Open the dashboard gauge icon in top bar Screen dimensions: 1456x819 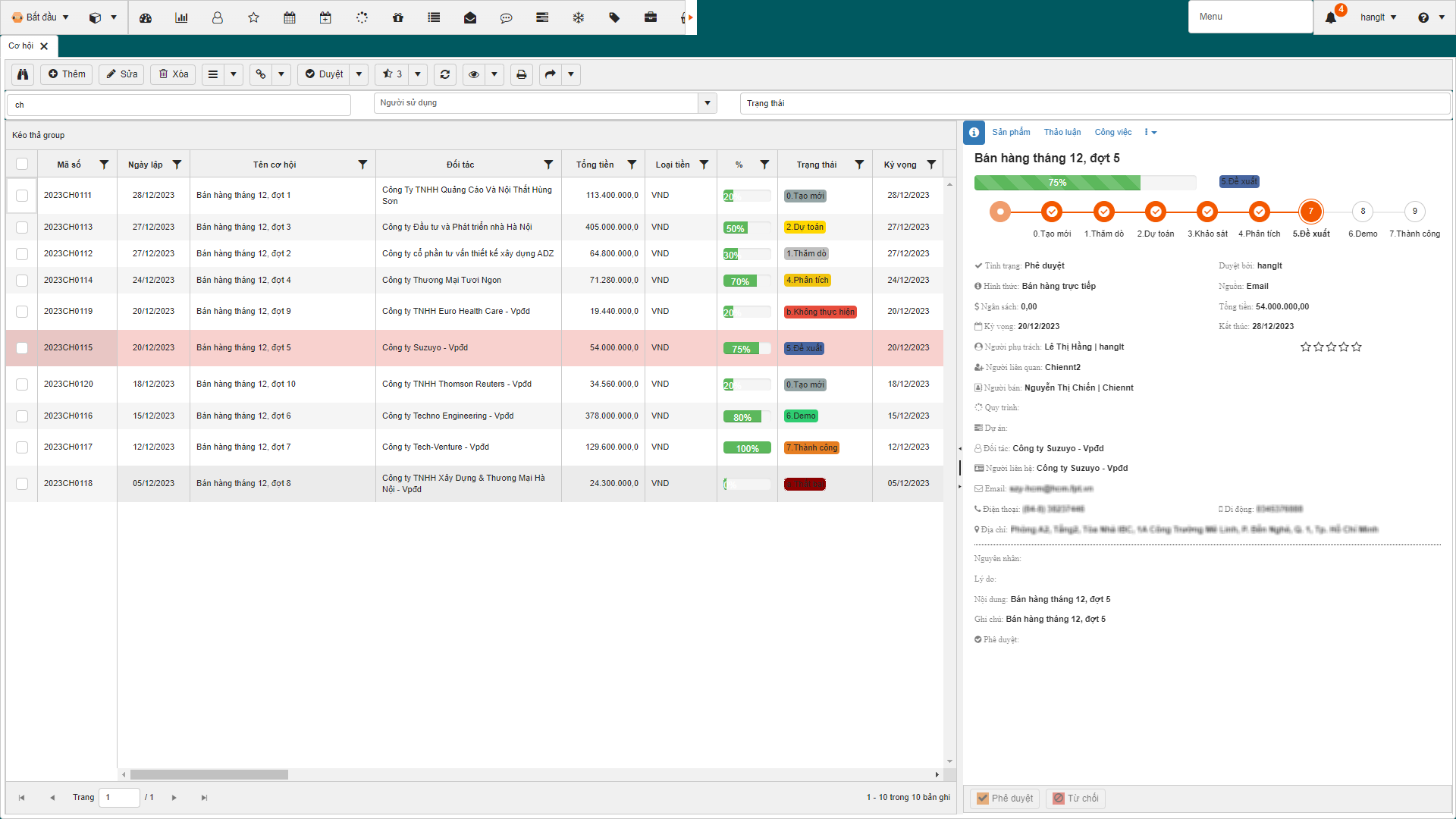point(146,17)
